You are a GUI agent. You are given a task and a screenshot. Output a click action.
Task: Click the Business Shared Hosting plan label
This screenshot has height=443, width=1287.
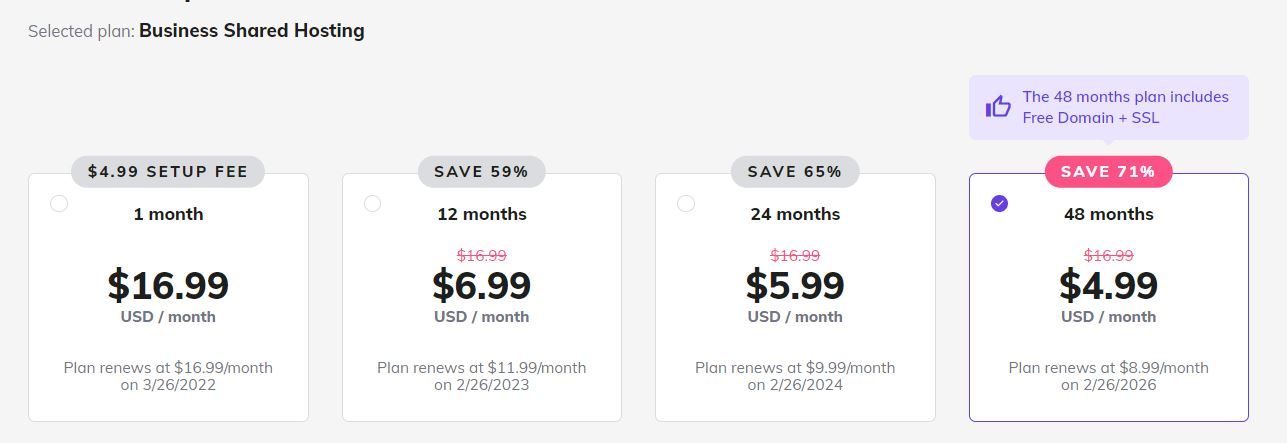[252, 31]
